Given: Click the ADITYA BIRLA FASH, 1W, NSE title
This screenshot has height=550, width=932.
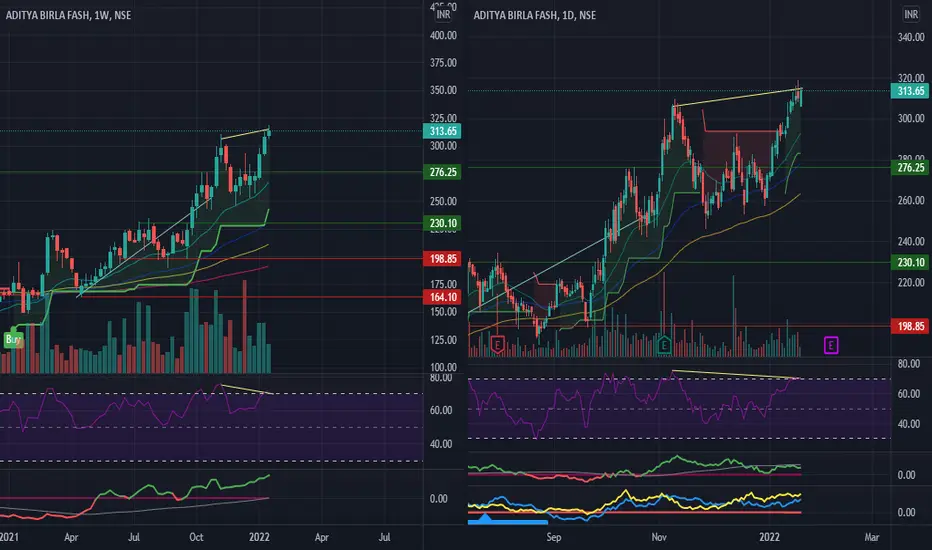Looking at the screenshot, I should click(68, 15).
